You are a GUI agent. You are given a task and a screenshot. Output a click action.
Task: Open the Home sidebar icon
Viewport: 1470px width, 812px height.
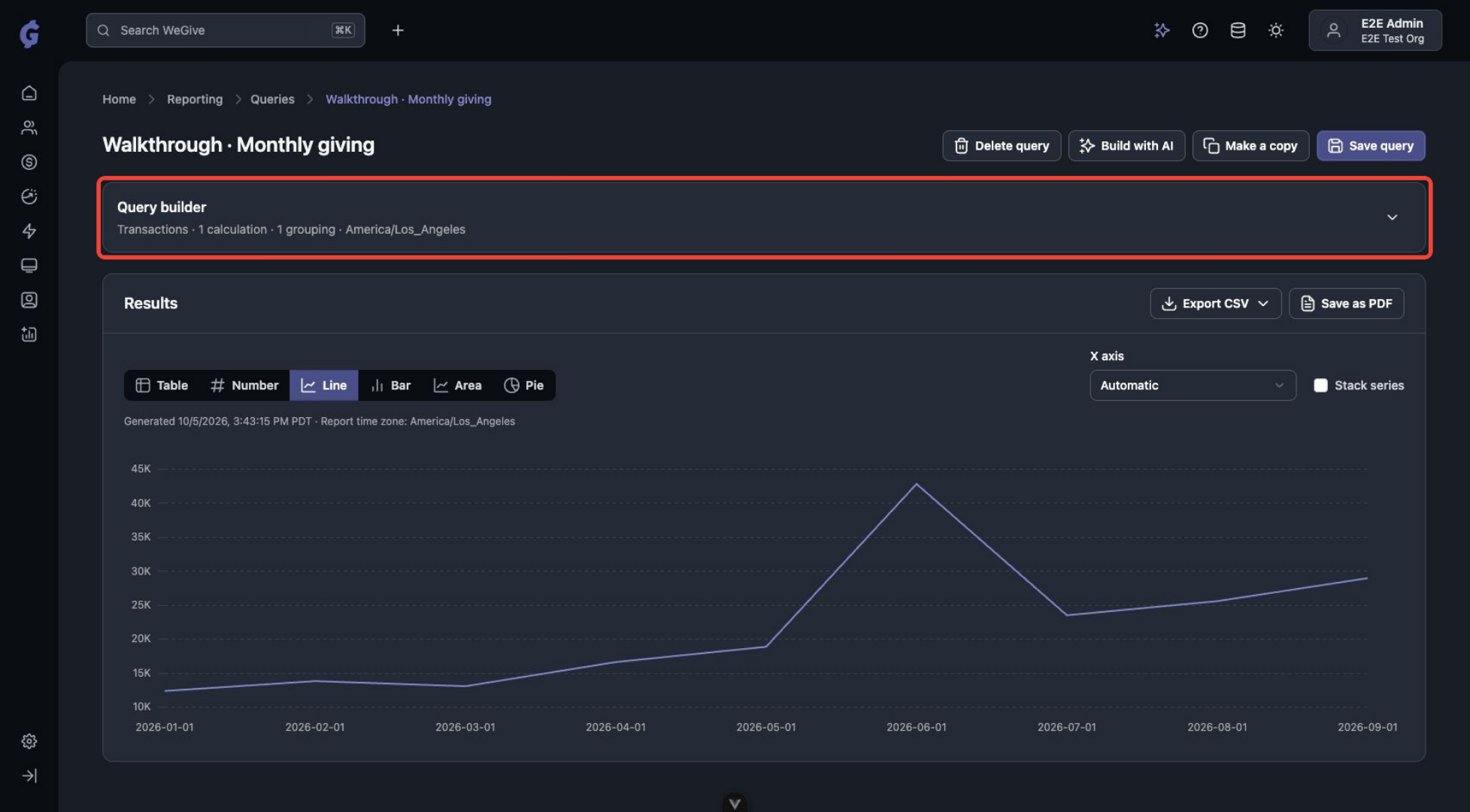point(29,93)
